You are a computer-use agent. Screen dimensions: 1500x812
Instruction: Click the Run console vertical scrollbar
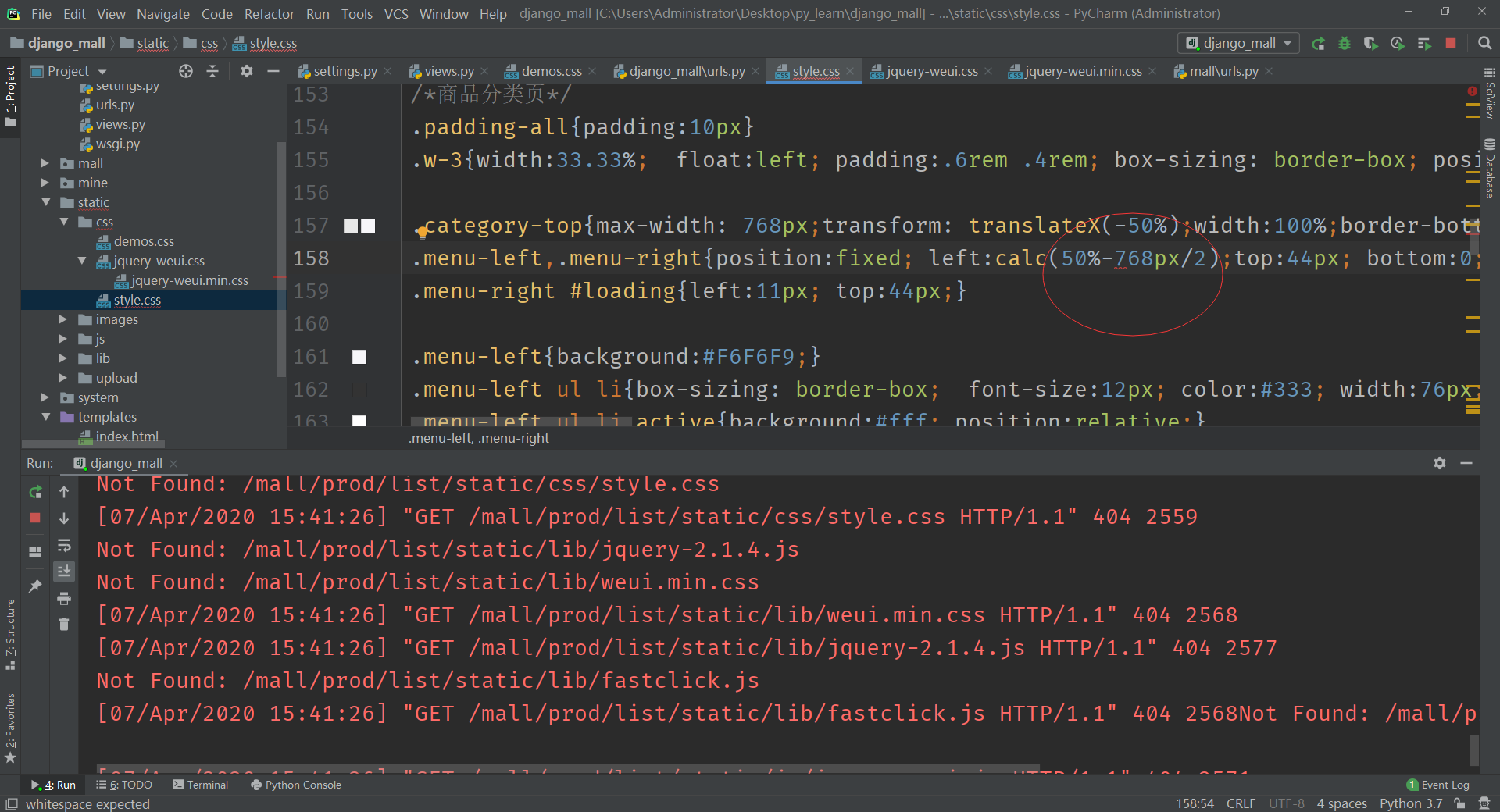[1474, 750]
